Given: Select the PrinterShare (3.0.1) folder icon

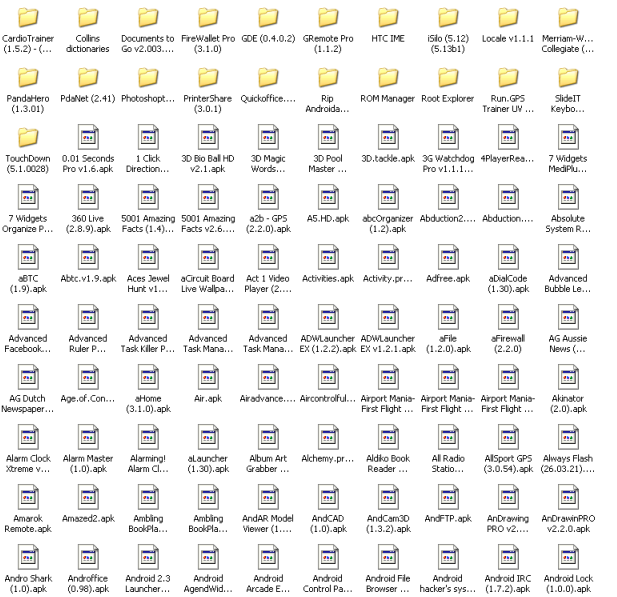Looking at the screenshot, I should (x=208, y=78).
